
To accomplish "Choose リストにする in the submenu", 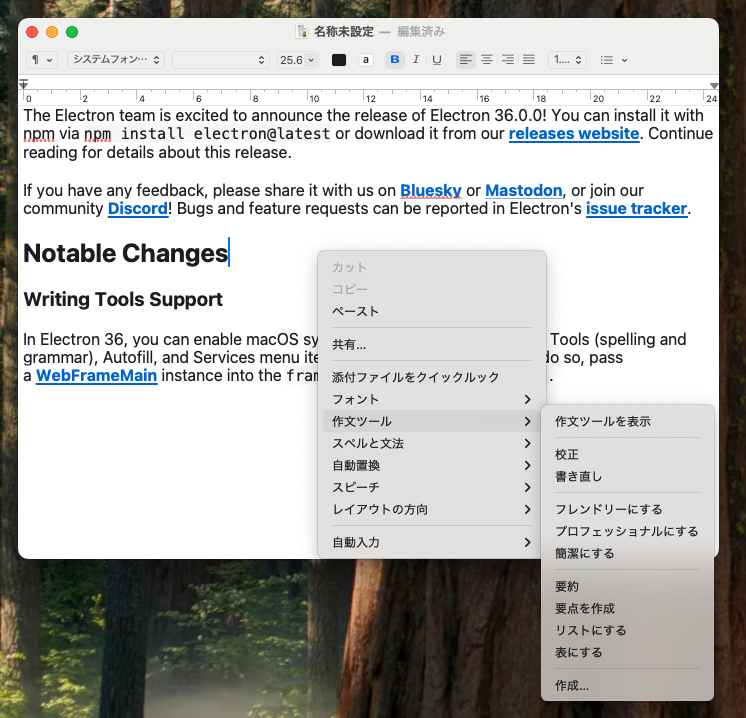I will [x=627, y=630].
